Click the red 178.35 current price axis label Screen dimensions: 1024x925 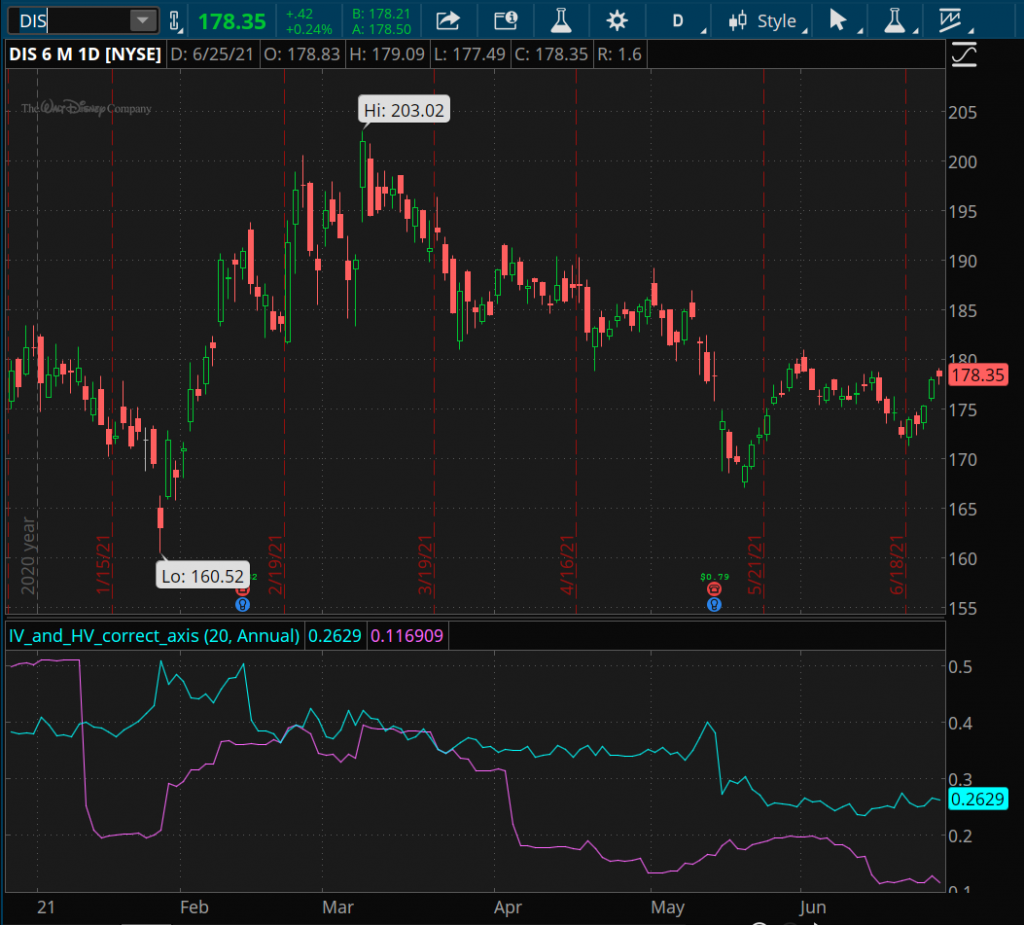point(977,375)
